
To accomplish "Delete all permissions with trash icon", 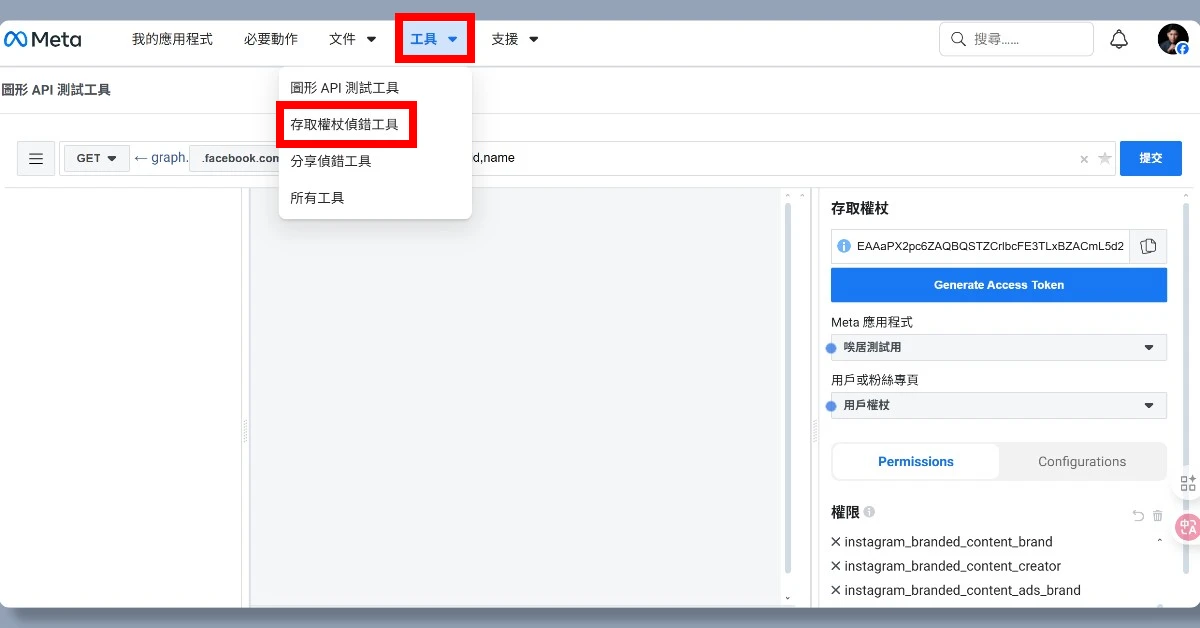I will coord(1158,516).
